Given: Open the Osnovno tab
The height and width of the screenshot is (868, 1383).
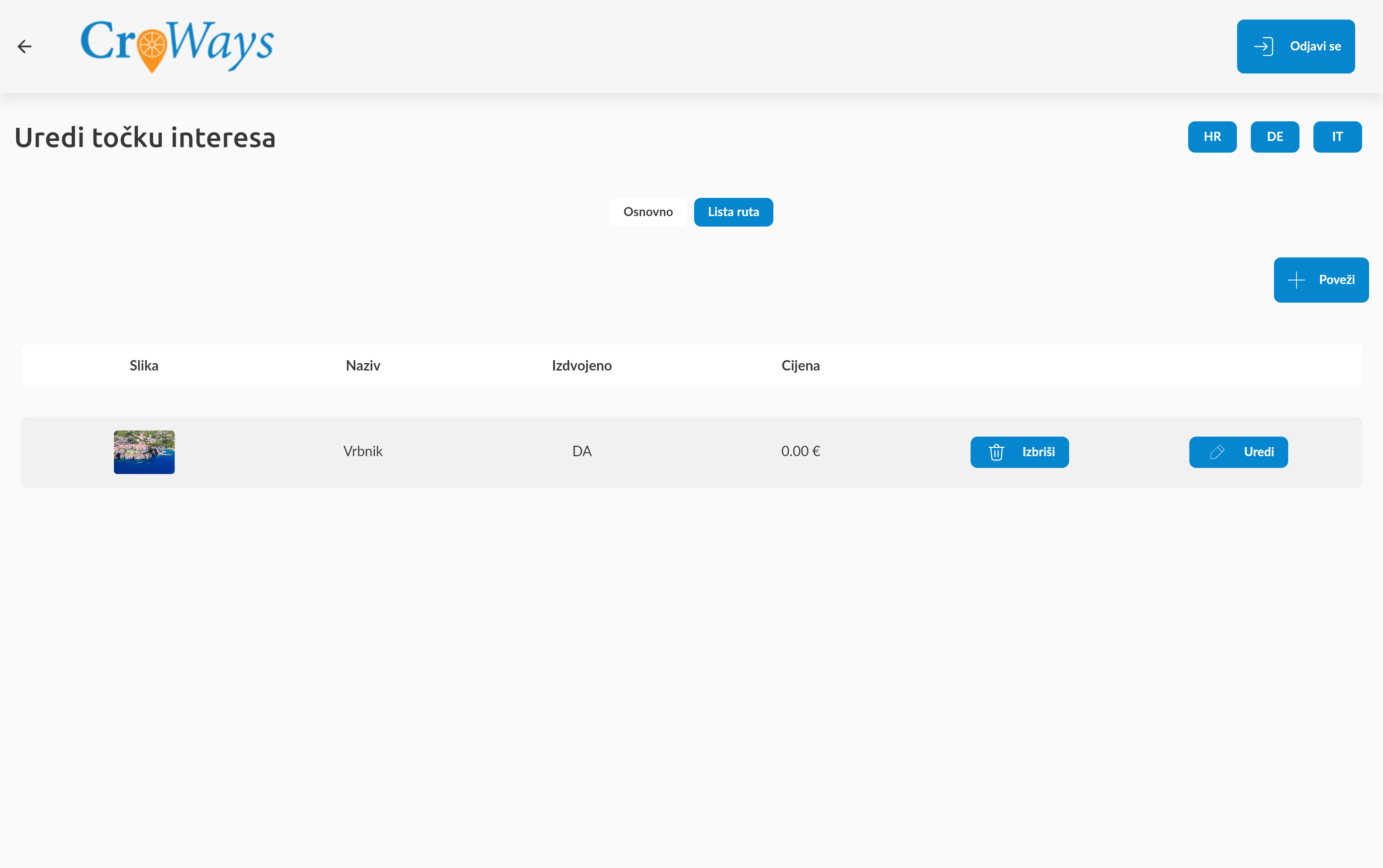Looking at the screenshot, I should coord(648,212).
